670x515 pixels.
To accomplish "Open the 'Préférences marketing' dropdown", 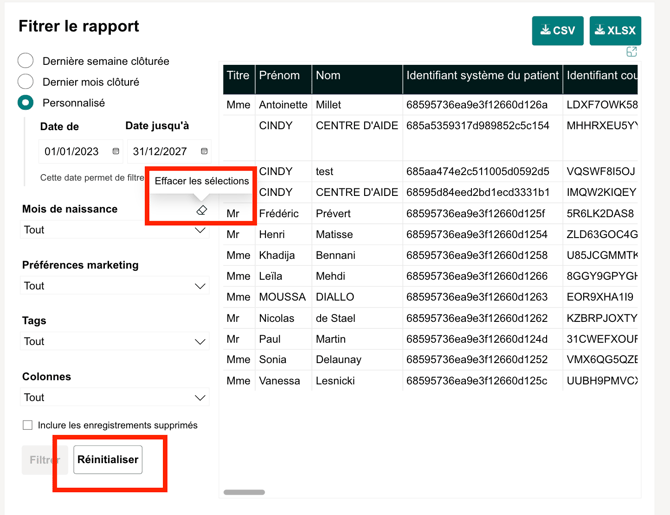I will tap(114, 286).
